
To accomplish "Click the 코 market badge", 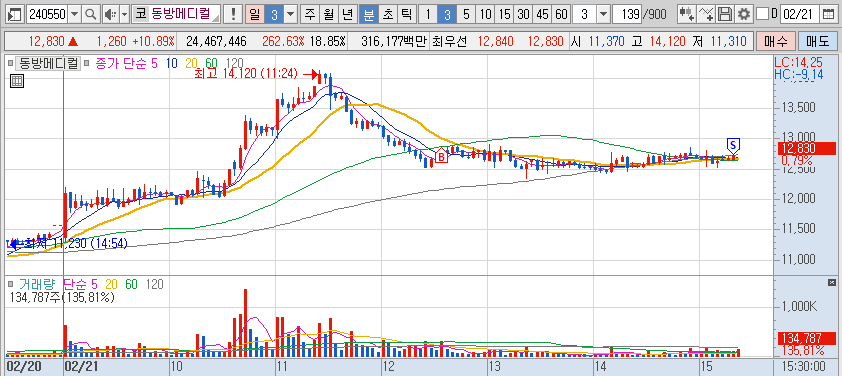I will click(x=140, y=15).
